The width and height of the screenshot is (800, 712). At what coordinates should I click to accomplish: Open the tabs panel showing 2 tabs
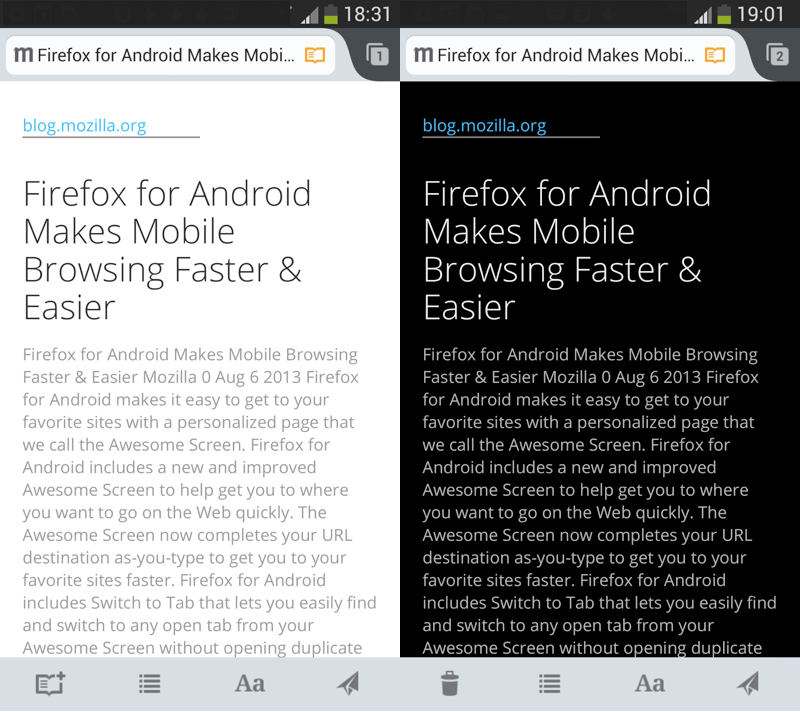click(x=778, y=55)
